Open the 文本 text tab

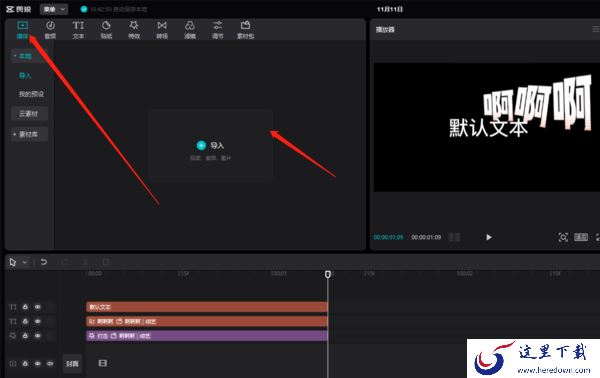[x=78, y=30]
